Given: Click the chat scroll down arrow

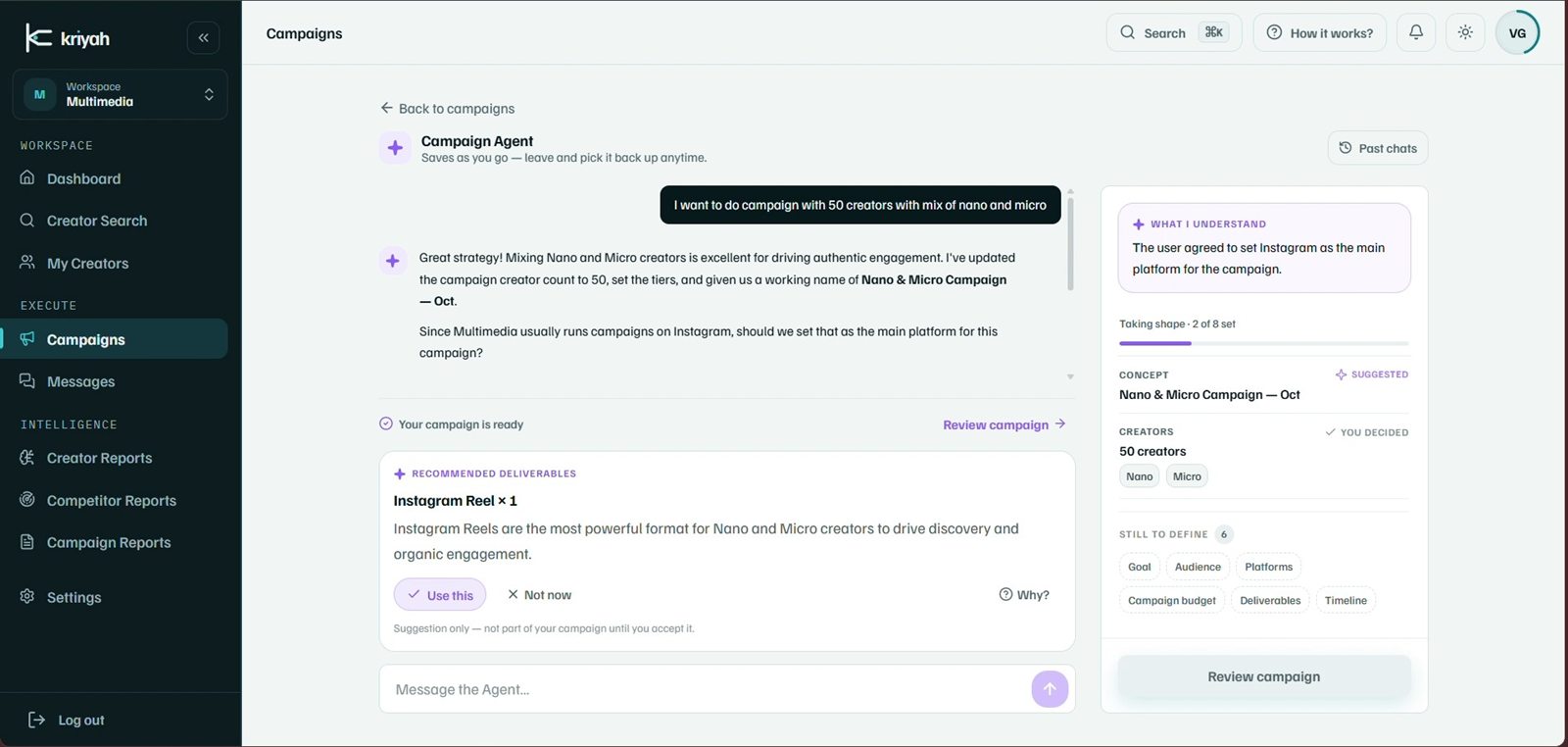Looking at the screenshot, I should pos(1070,376).
